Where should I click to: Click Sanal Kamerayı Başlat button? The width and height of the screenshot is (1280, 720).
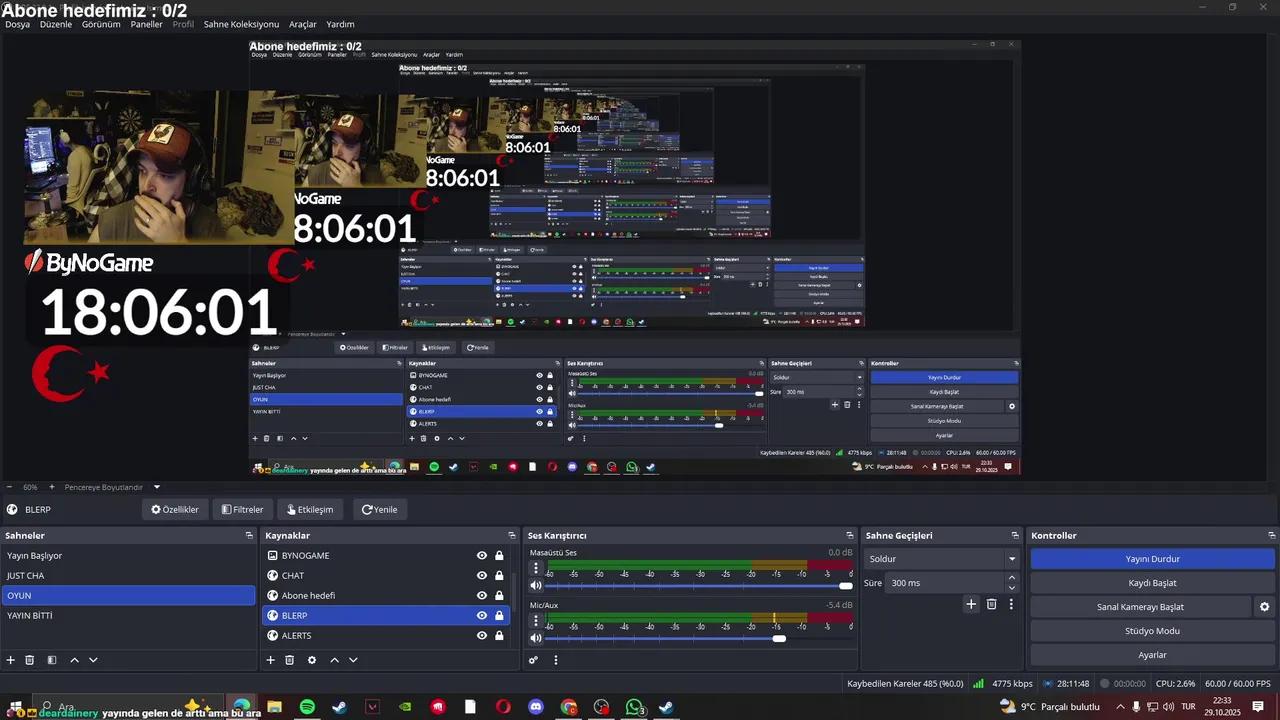pyautogui.click(x=1140, y=607)
